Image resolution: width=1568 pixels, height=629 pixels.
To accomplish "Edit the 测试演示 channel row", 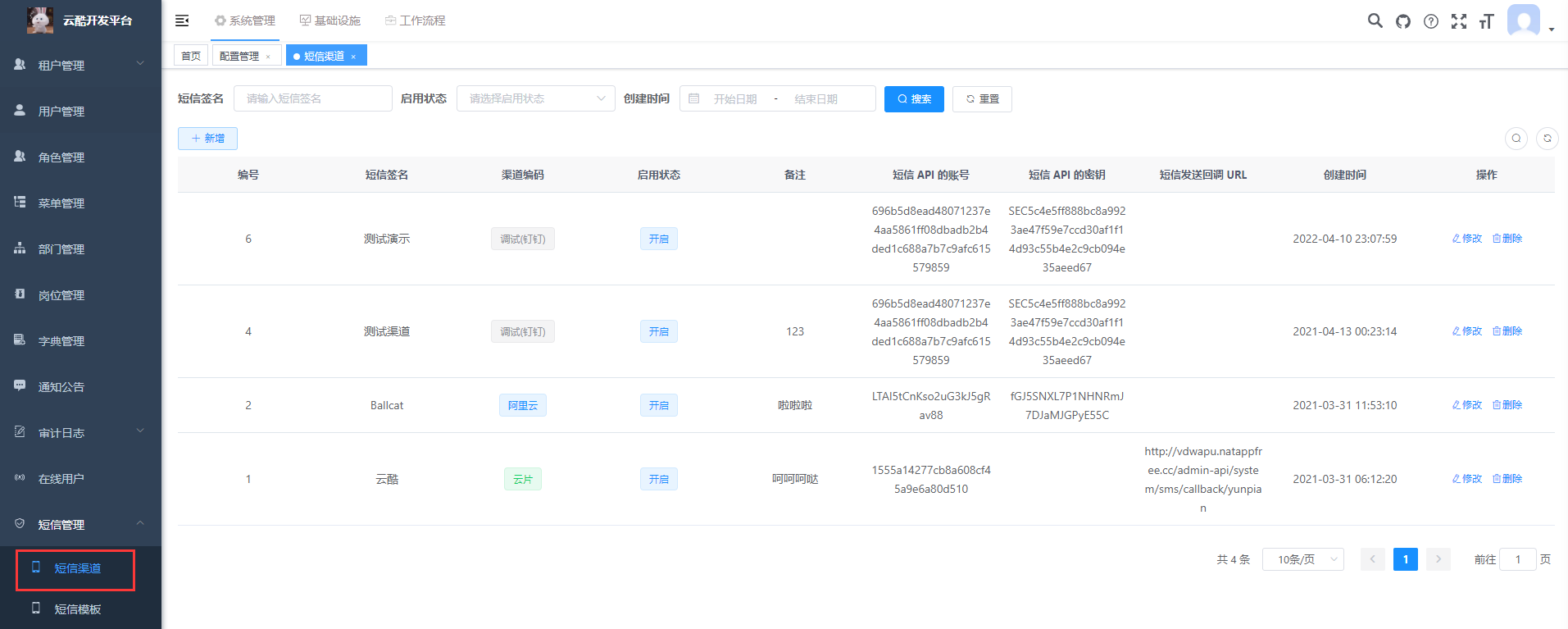I will (1467, 239).
